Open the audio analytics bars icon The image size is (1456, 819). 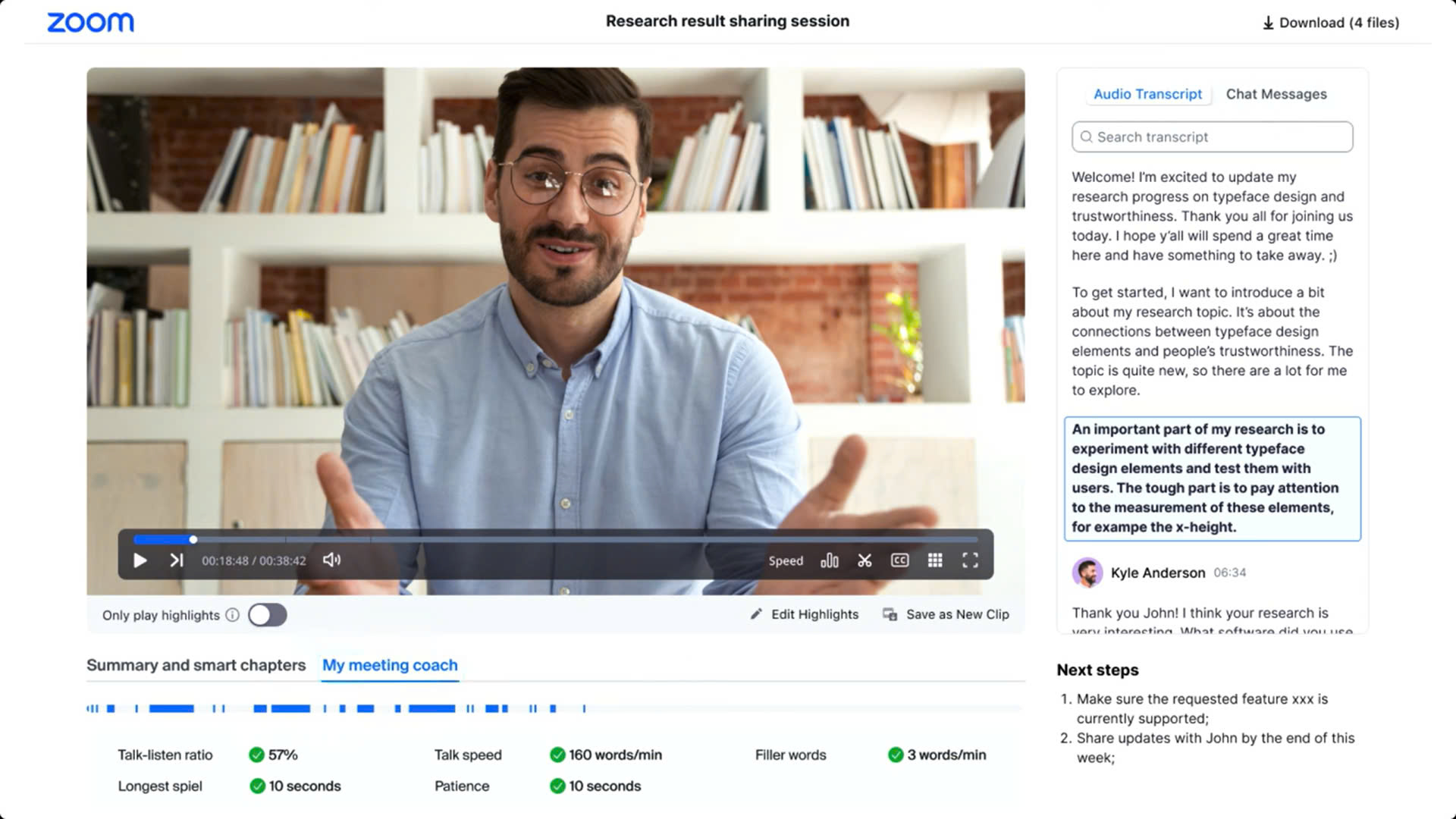coord(830,560)
